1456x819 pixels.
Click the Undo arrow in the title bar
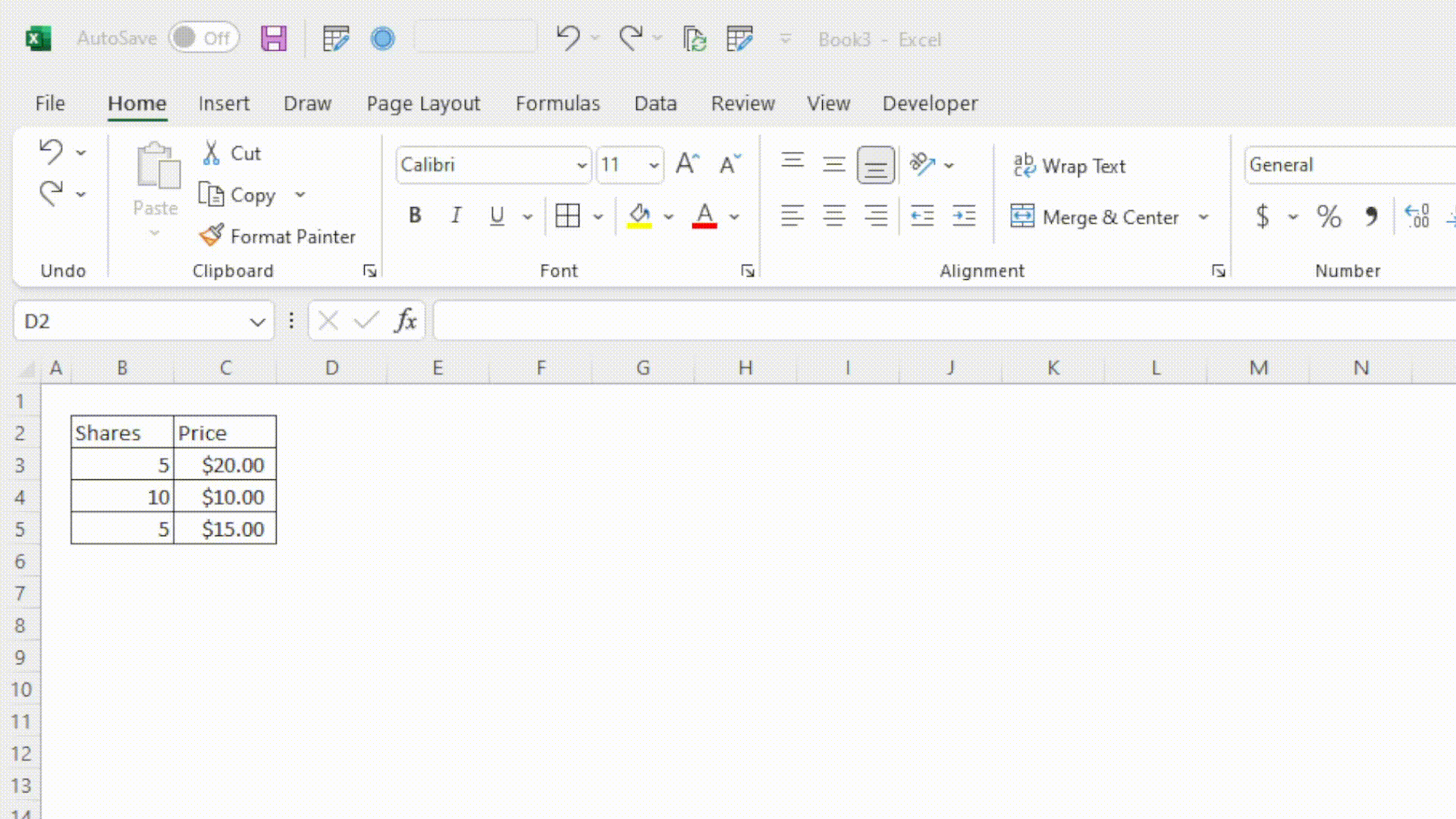[568, 38]
